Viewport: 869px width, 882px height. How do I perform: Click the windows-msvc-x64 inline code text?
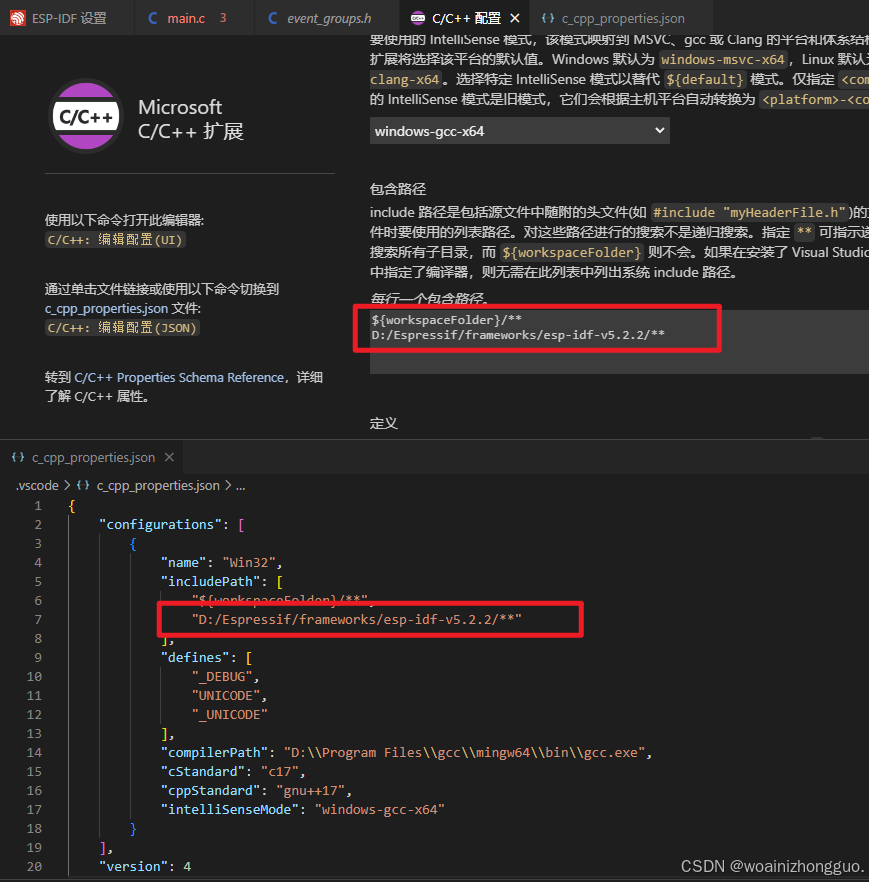(x=722, y=59)
